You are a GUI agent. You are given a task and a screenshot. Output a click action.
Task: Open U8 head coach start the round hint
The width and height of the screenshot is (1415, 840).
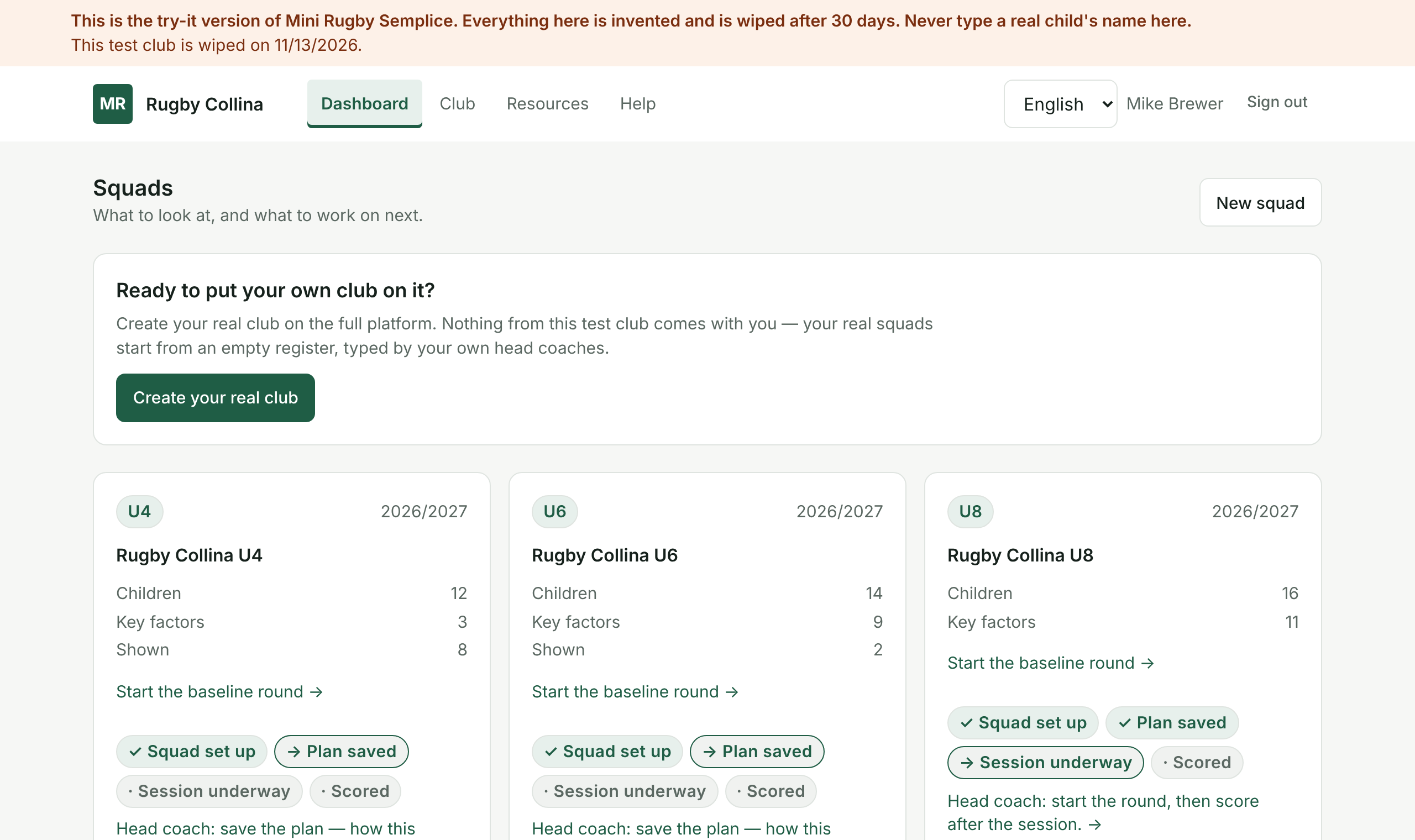point(1103,812)
